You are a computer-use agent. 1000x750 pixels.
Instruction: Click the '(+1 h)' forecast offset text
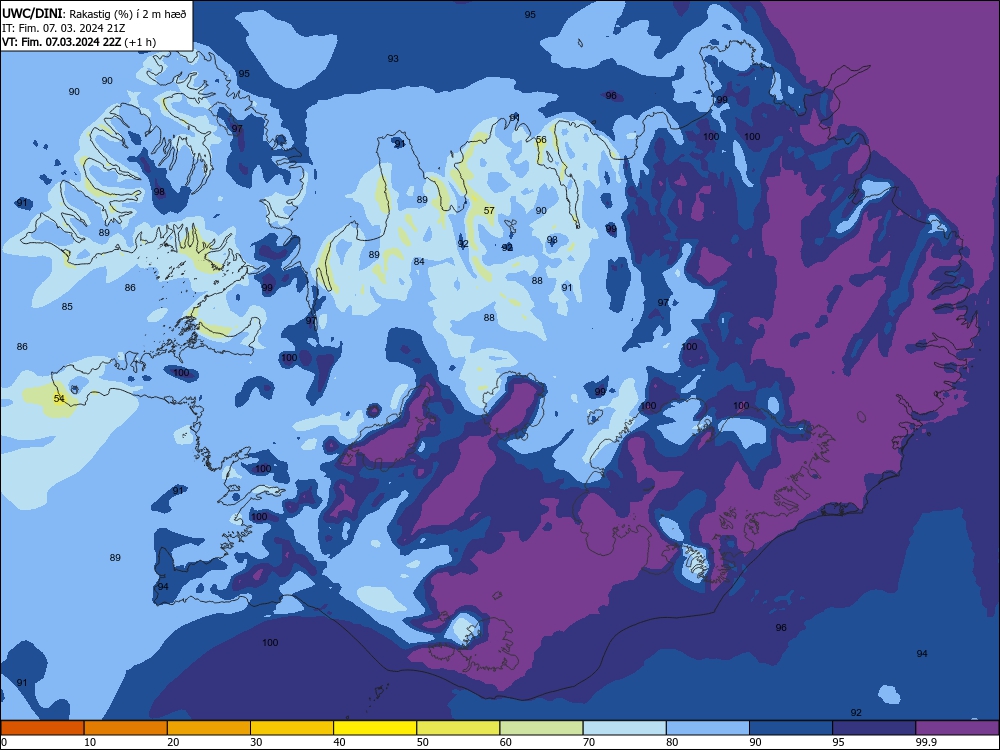click(140, 42)
